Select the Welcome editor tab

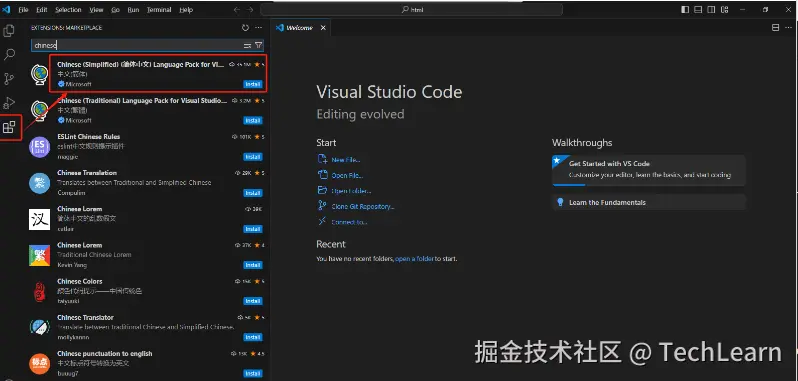(x=300, y=28)
